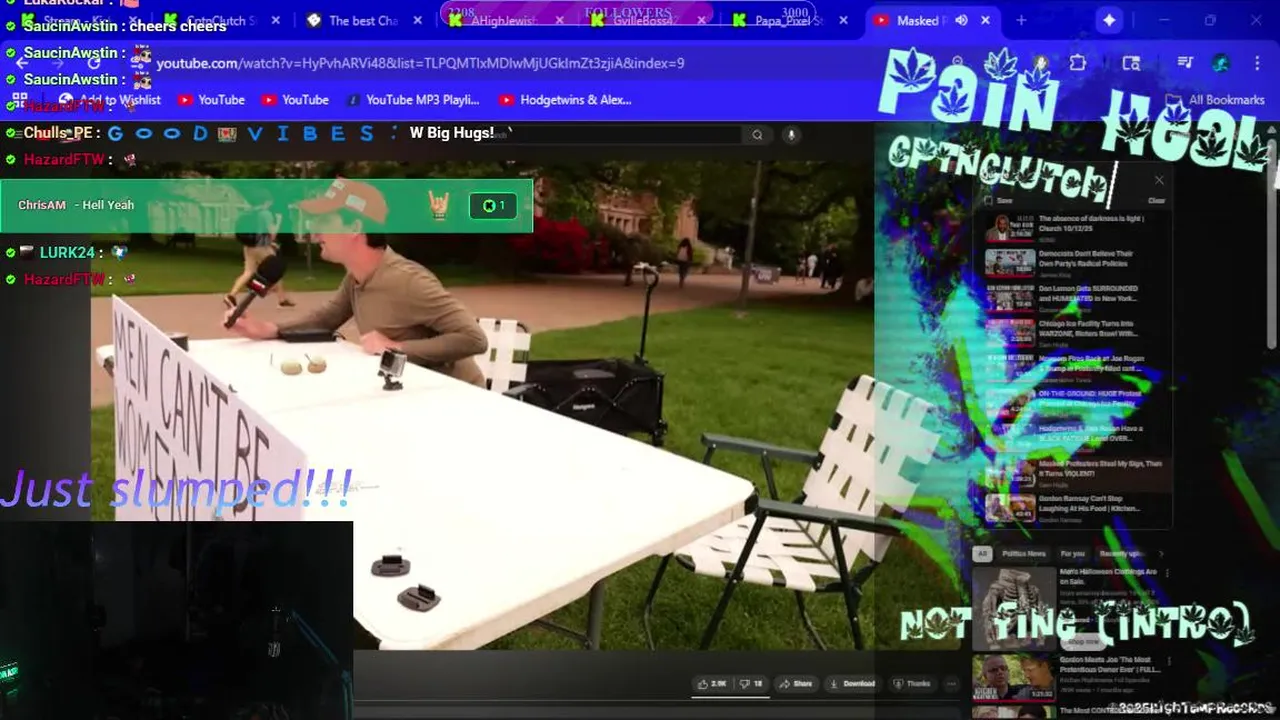Viewport: 1280px width, 720px height.
Task: Close the playlist panel with X
Action: tap(1159, 180)
